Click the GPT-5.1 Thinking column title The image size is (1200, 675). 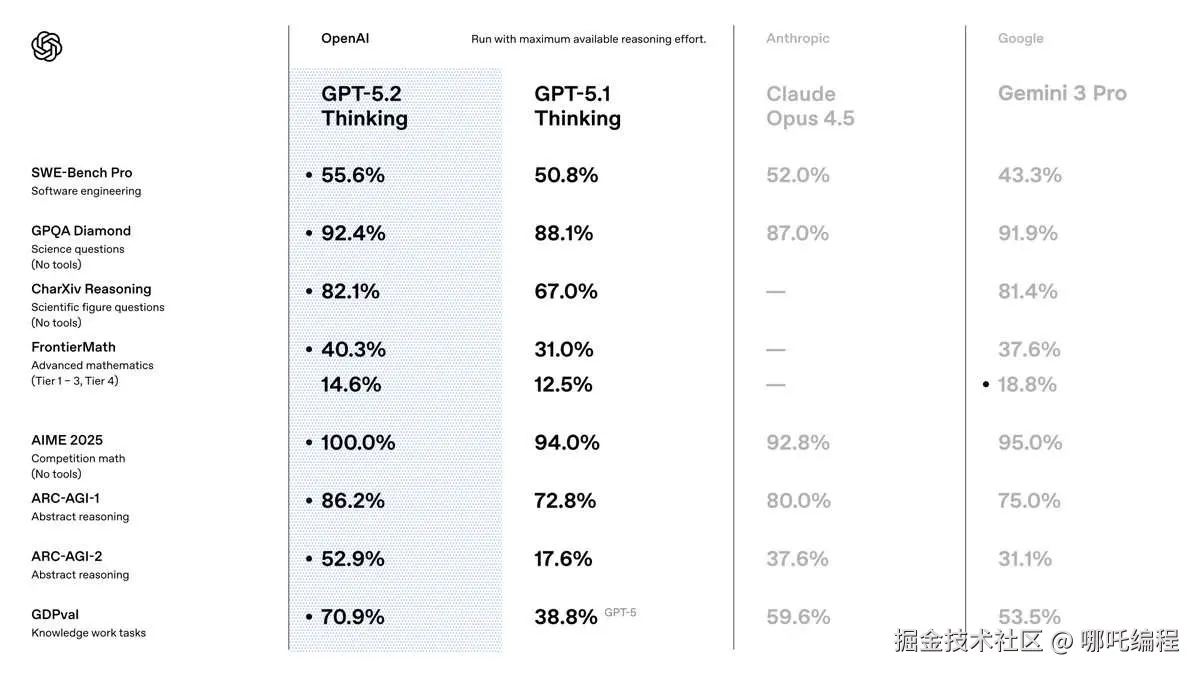tap(577, 106)
